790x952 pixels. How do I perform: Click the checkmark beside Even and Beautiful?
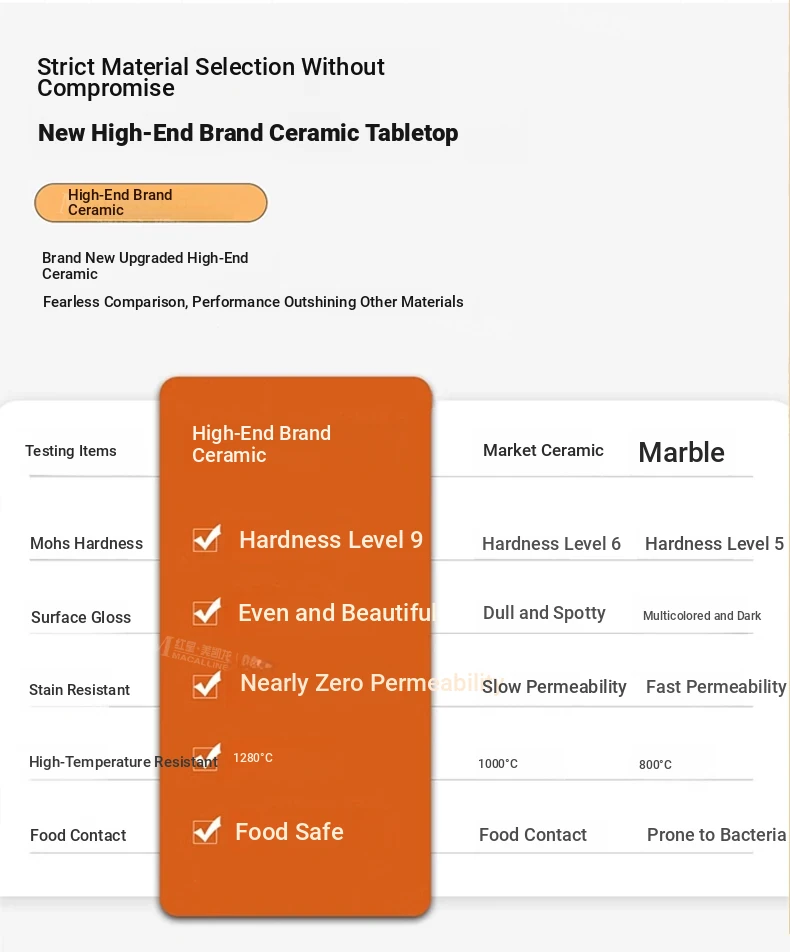[x=206, y=611]
